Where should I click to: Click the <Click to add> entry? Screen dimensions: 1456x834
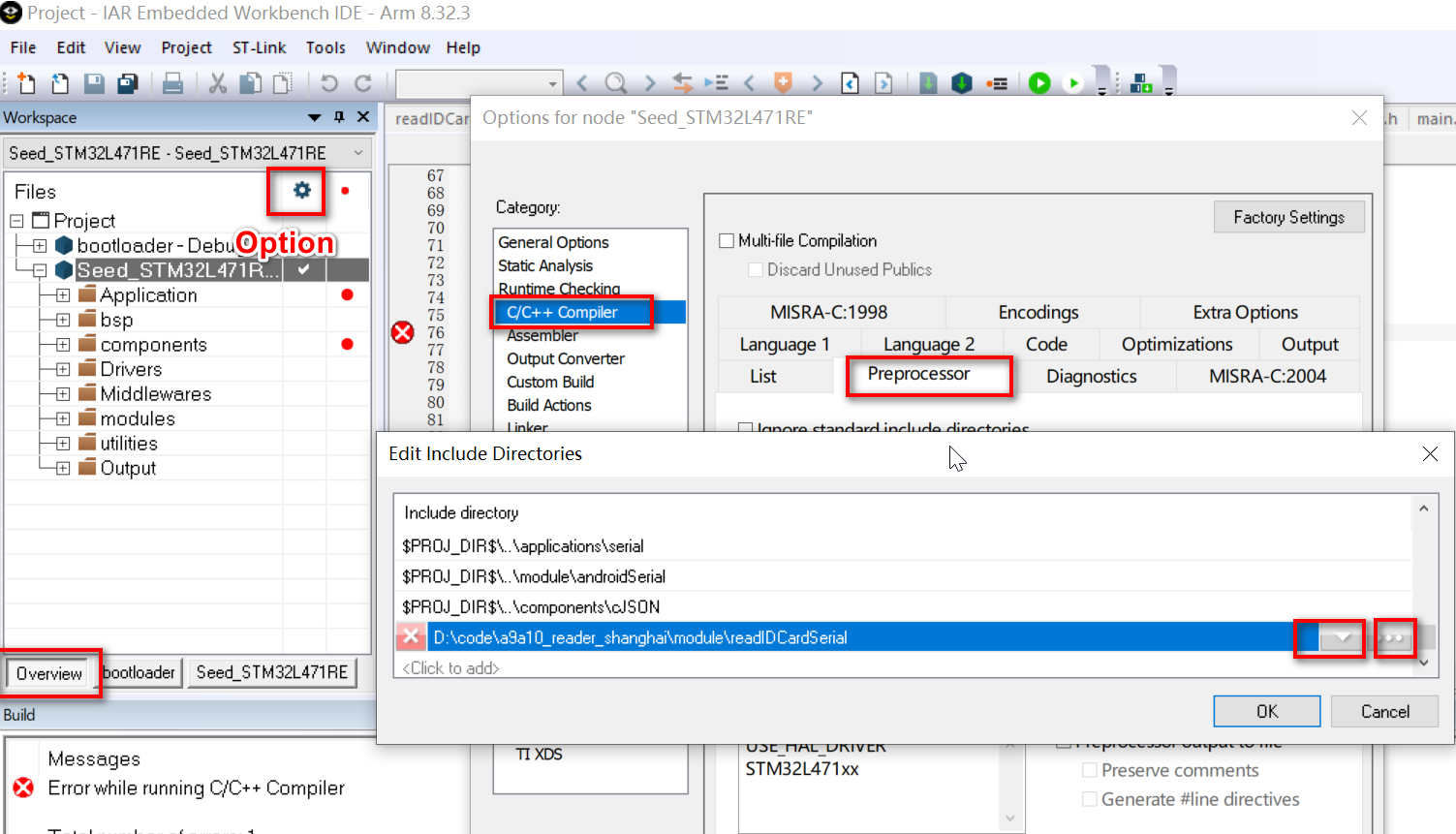(450, 667)
